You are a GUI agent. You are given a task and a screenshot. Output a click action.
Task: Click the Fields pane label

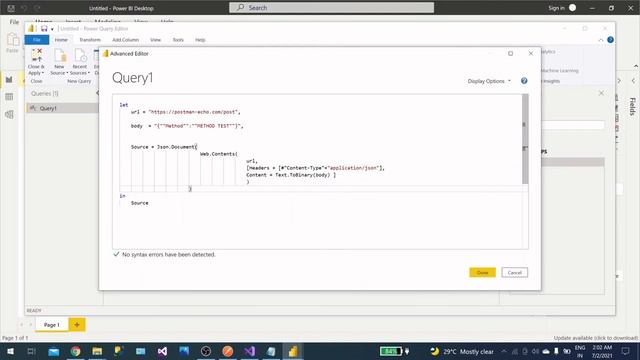click(632, 106)
